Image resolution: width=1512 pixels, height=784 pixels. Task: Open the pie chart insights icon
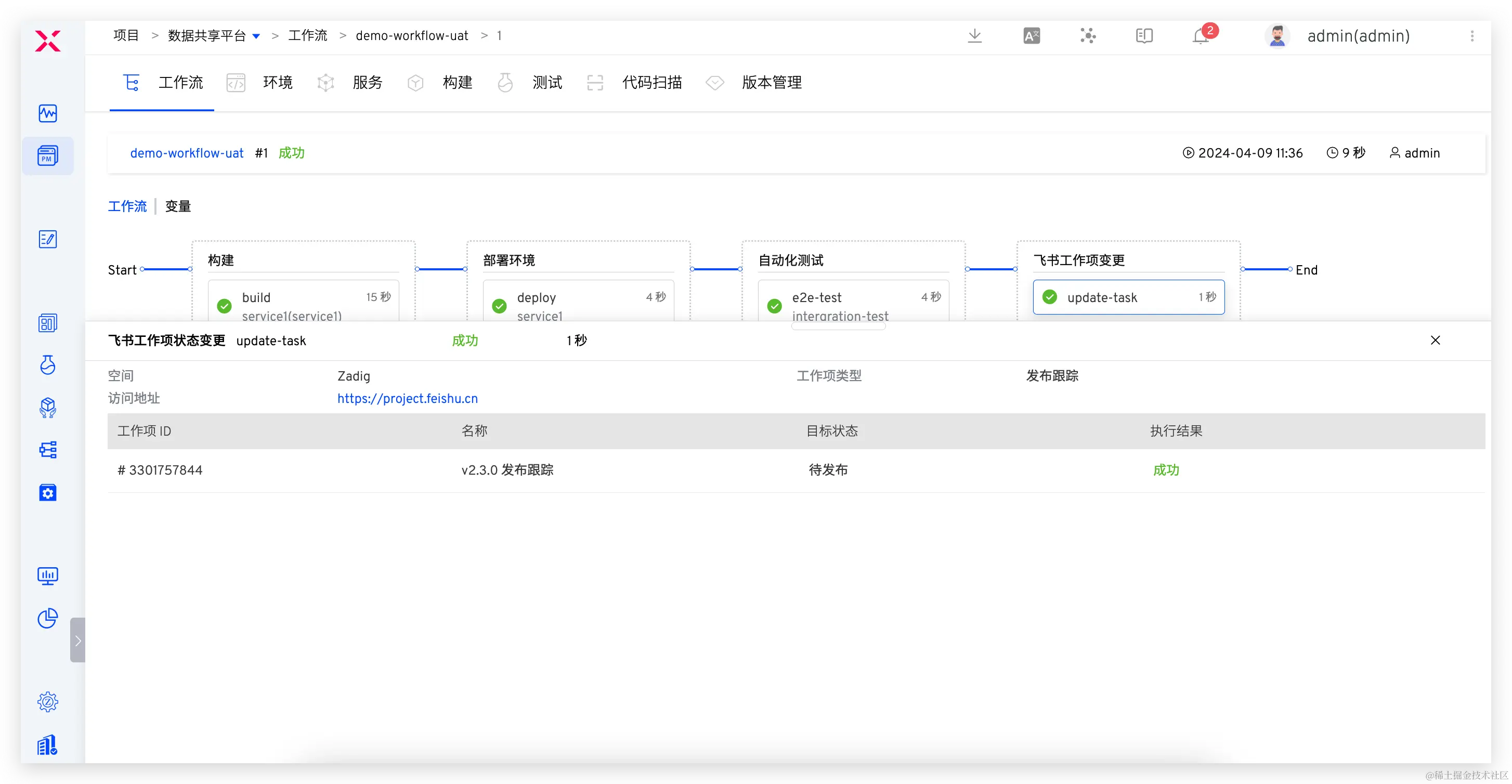click(47, 618)
